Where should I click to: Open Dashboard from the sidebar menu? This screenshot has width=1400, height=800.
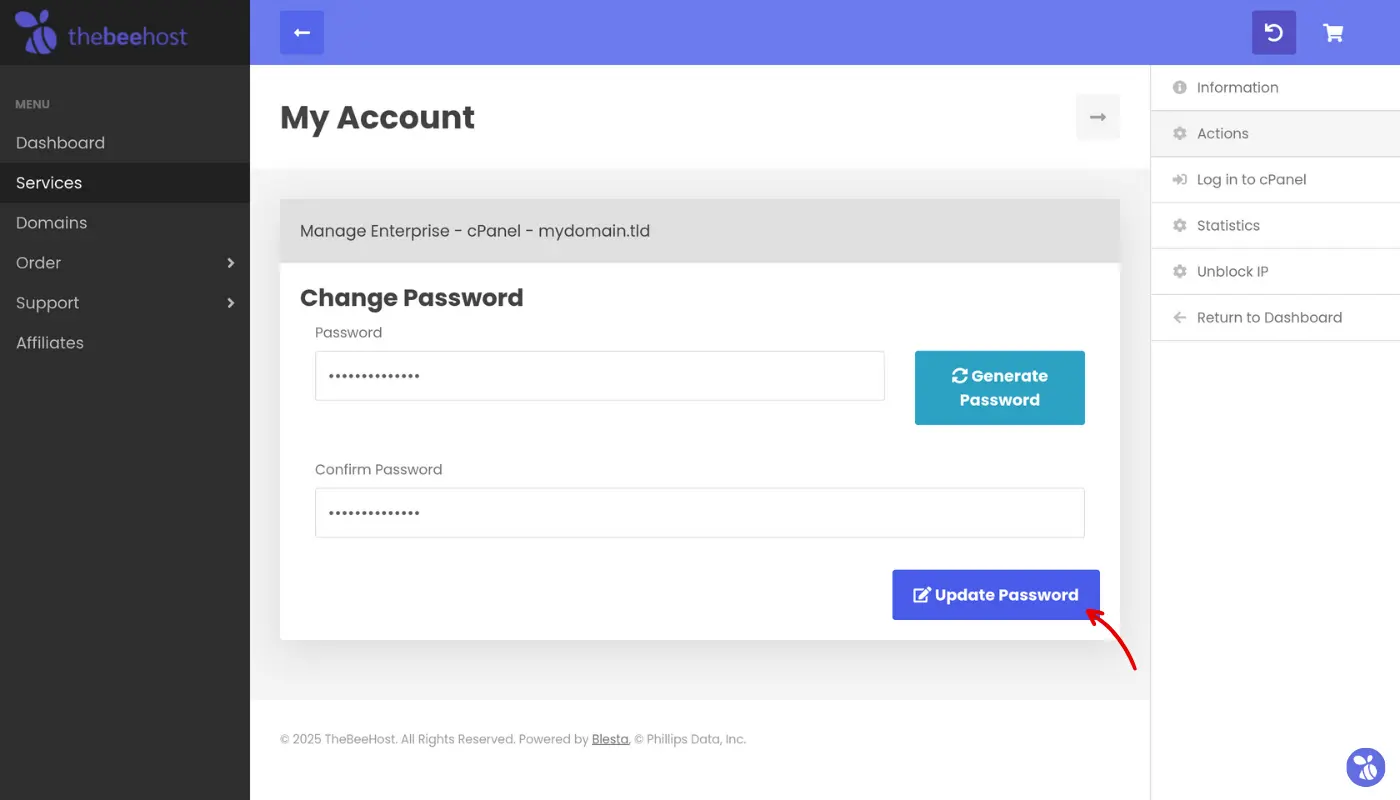pos(60,143)
